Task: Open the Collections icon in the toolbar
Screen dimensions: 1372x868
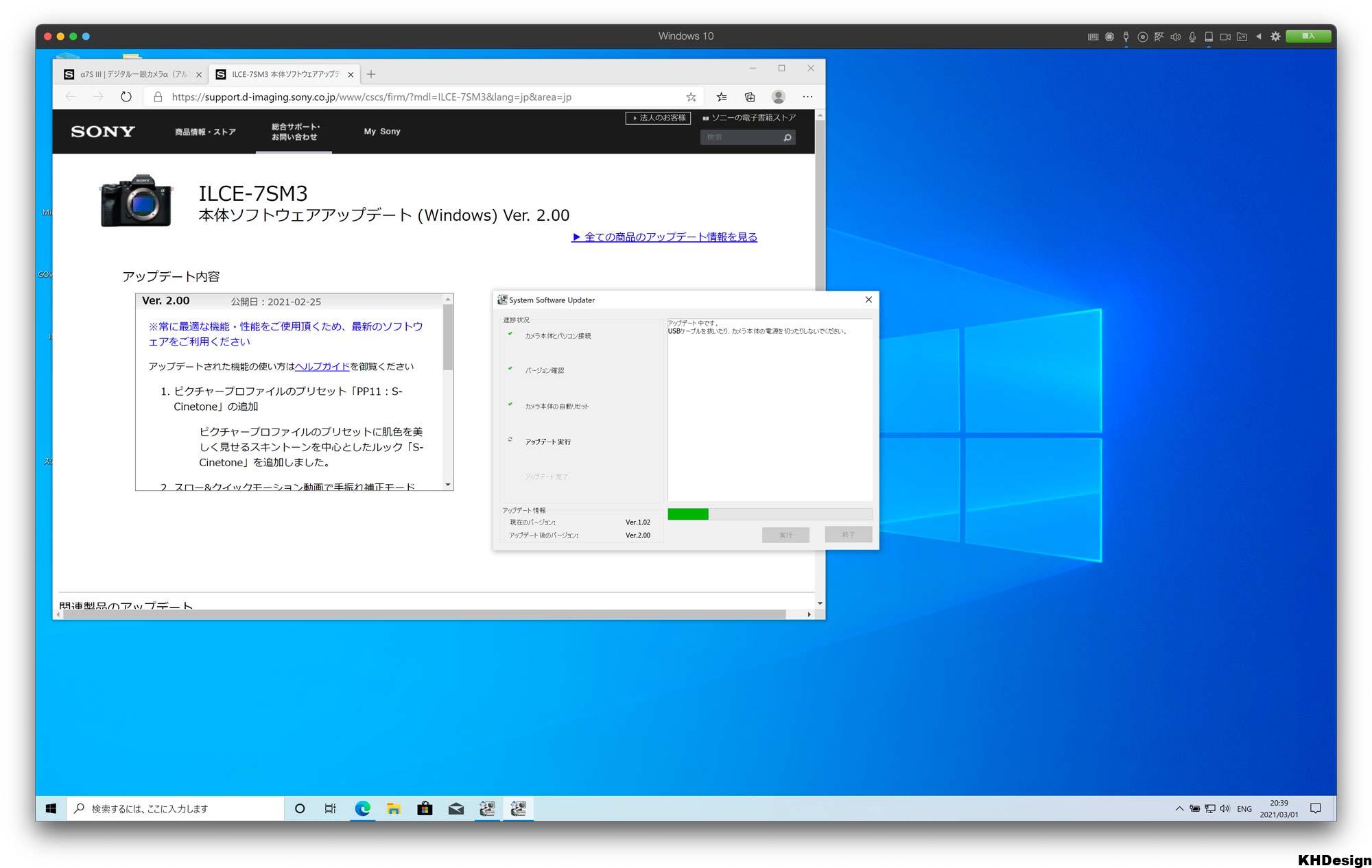Action: [750, 97]
